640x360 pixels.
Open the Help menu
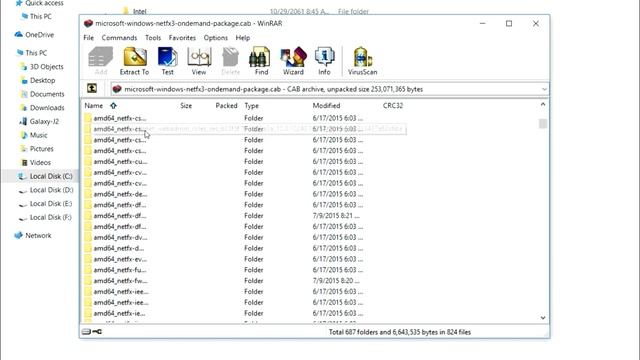coord(242,38)
